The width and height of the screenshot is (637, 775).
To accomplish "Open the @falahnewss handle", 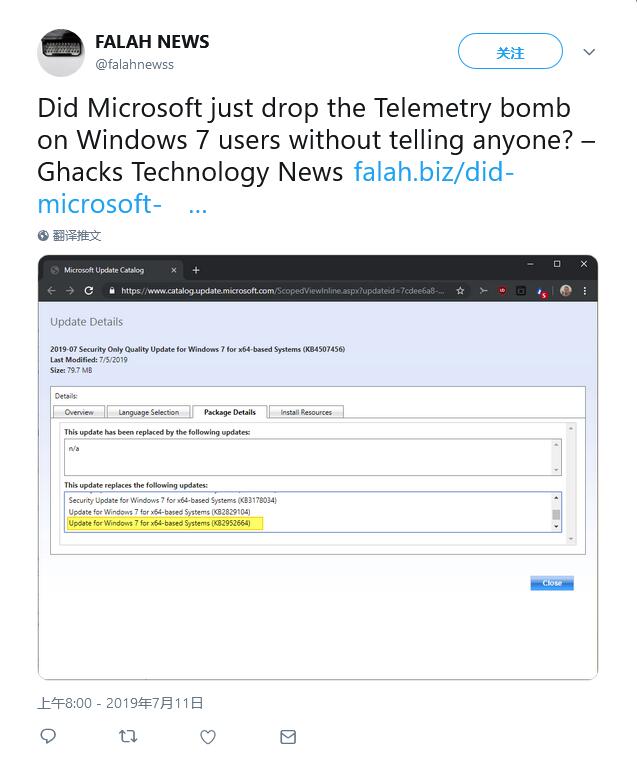I will click(134, 64).
